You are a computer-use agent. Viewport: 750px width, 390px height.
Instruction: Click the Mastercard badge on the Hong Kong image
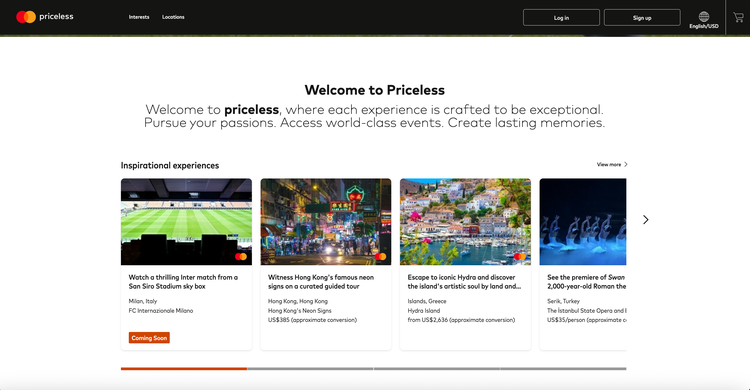[x=381, y=256]
